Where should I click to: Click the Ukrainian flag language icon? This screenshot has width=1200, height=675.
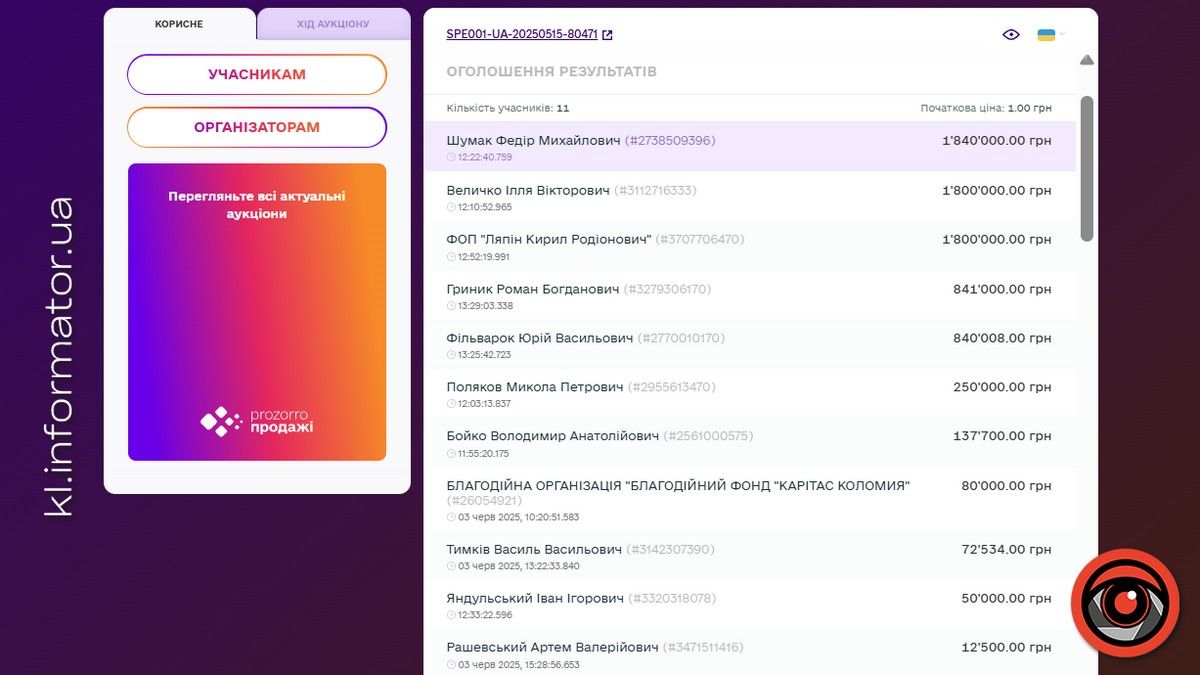click(x=1048, y=33)
